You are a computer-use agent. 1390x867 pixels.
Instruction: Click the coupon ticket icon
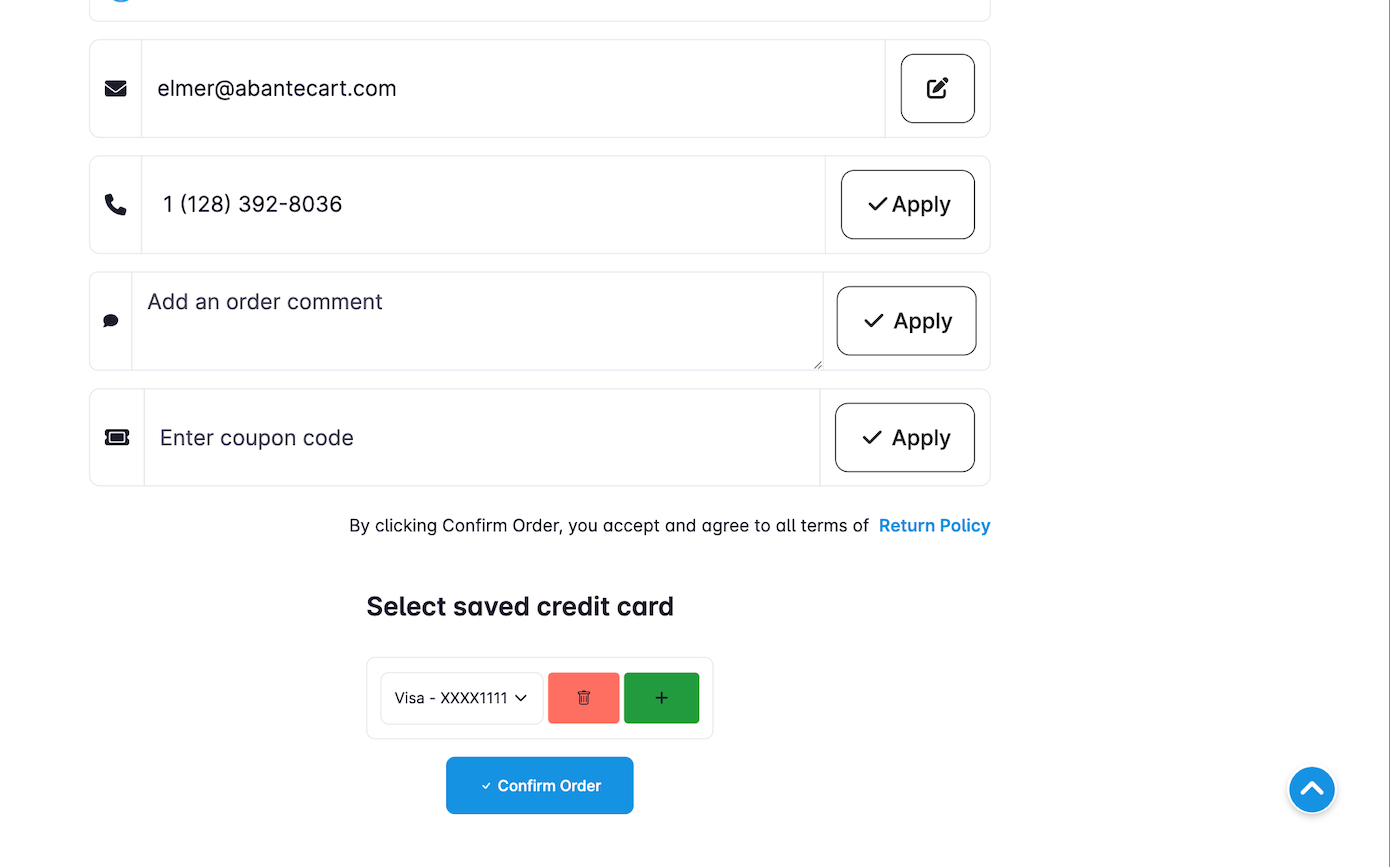(117, 438)
